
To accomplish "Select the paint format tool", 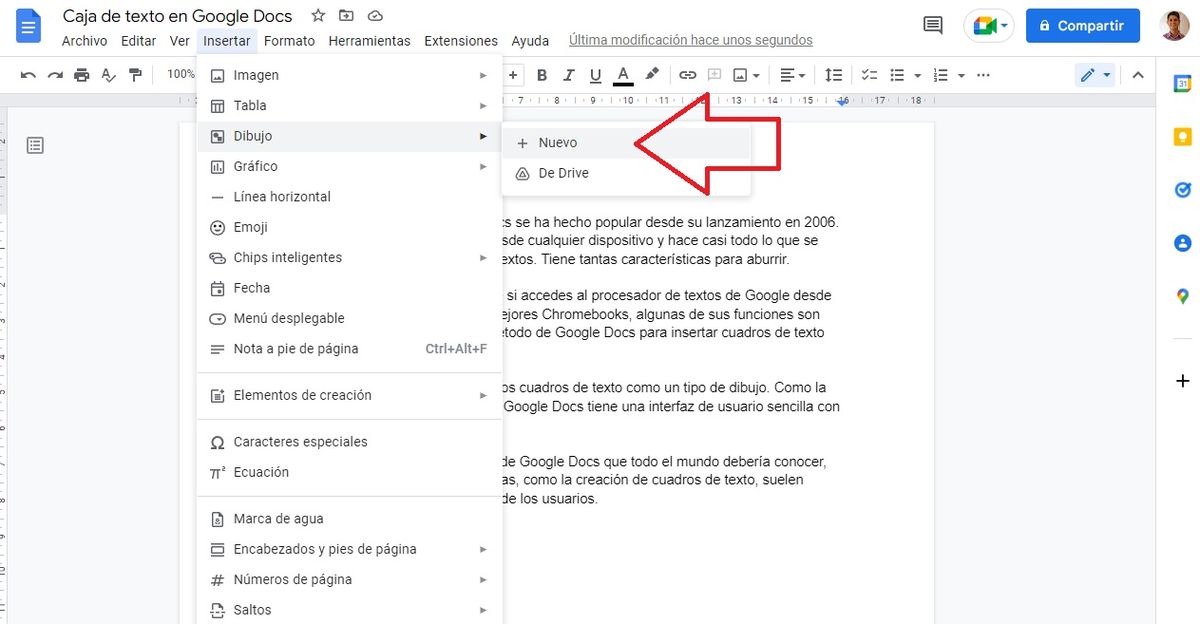I will coord(136,75).
